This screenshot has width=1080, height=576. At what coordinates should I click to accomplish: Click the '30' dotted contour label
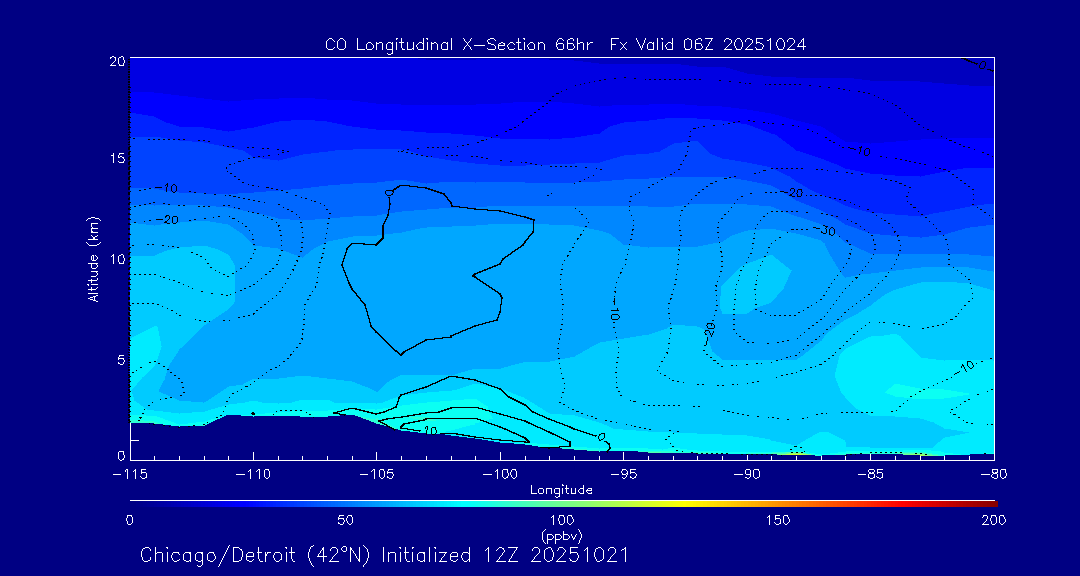click(827, 231)
